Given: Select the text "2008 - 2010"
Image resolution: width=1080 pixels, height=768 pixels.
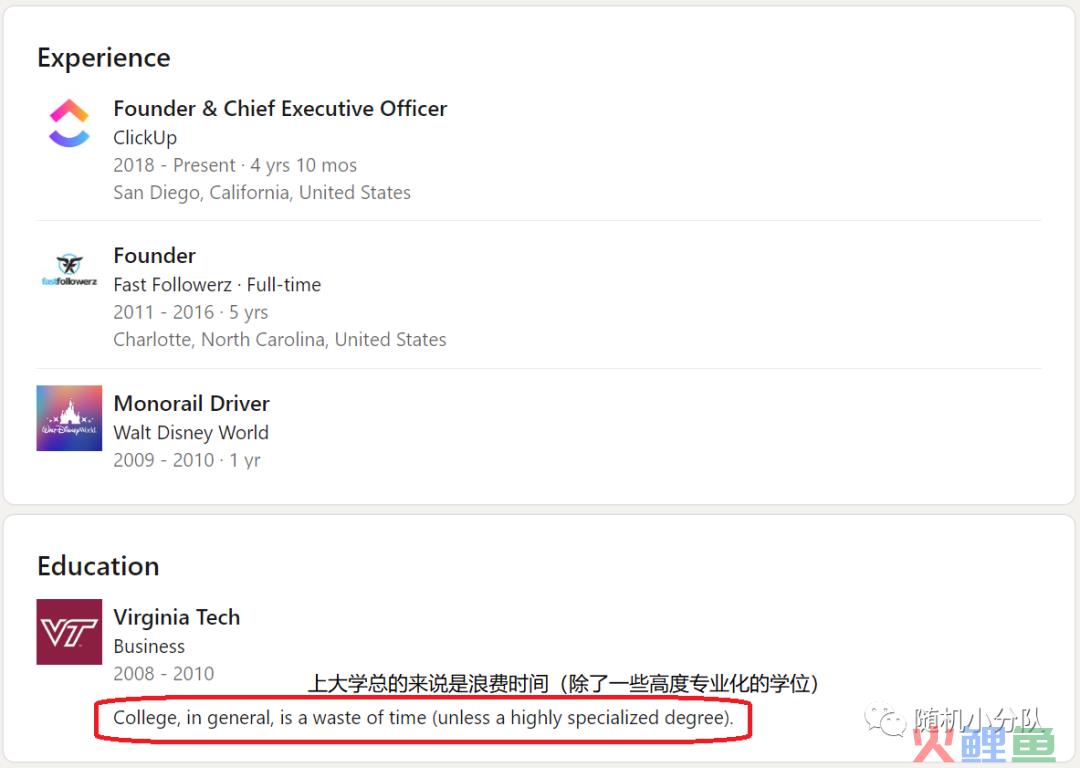Looking at the screenshot, I should coord(164,674).
